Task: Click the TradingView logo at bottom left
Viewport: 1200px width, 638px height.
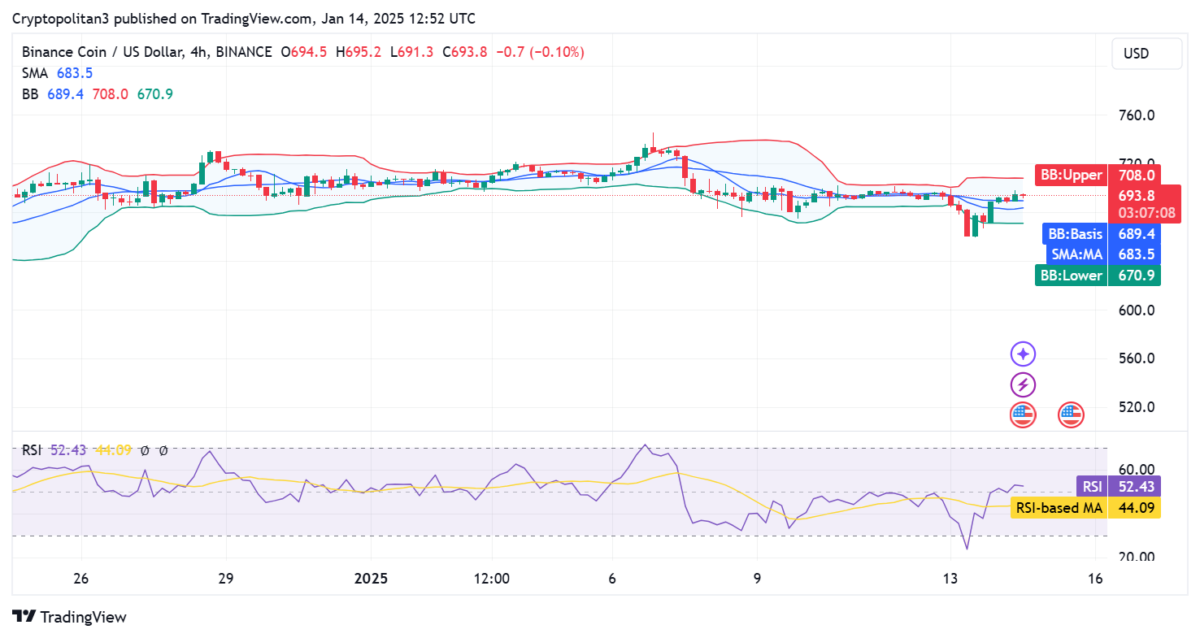Action: click(69, 617)
